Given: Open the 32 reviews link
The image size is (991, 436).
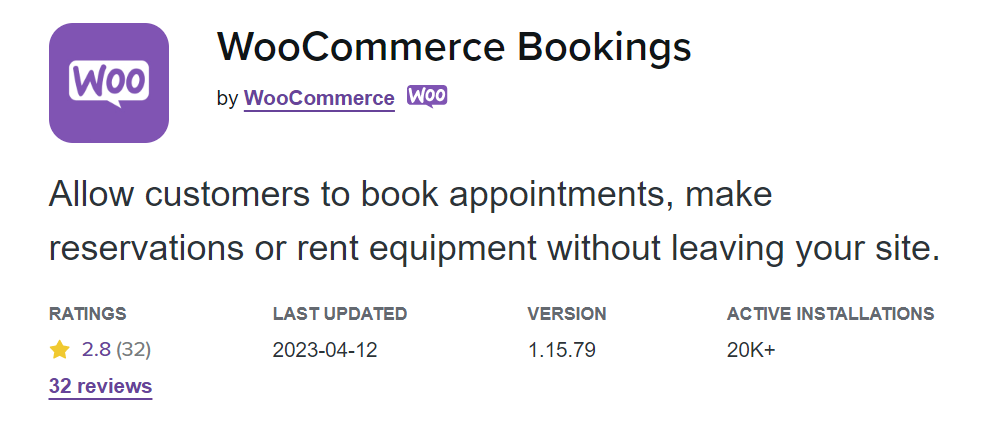Looking at the screenshot, I should pyautogui.click(x=100, y=386).
